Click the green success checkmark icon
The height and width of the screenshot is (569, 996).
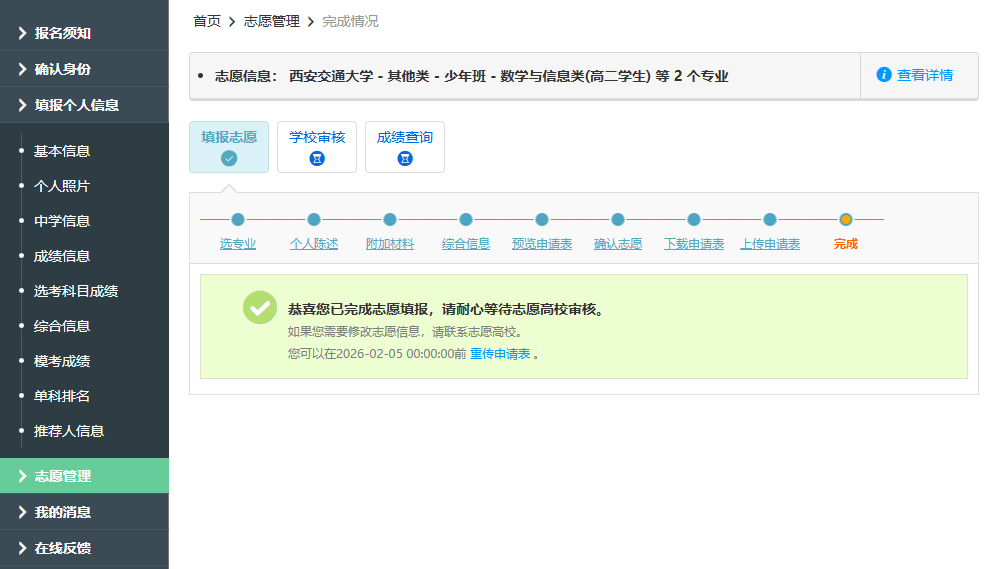[x=260, y=308]
